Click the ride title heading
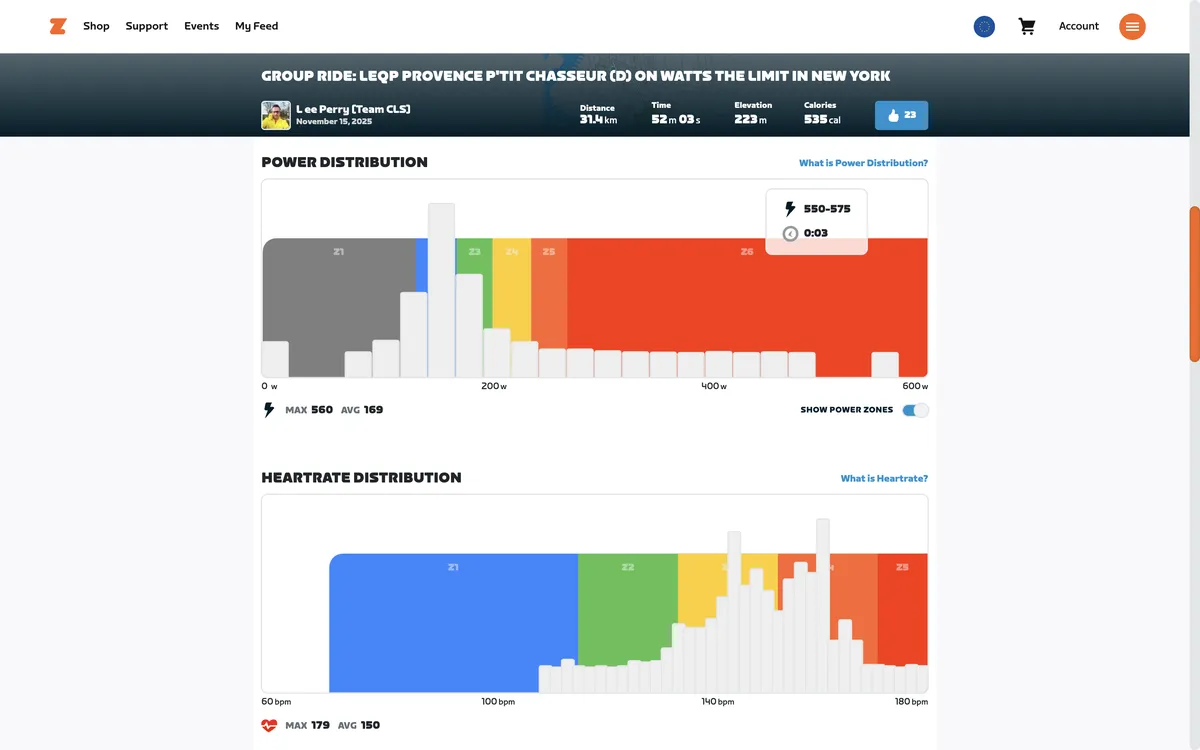Screen dimensions: 1200x750 click(576, 76)
